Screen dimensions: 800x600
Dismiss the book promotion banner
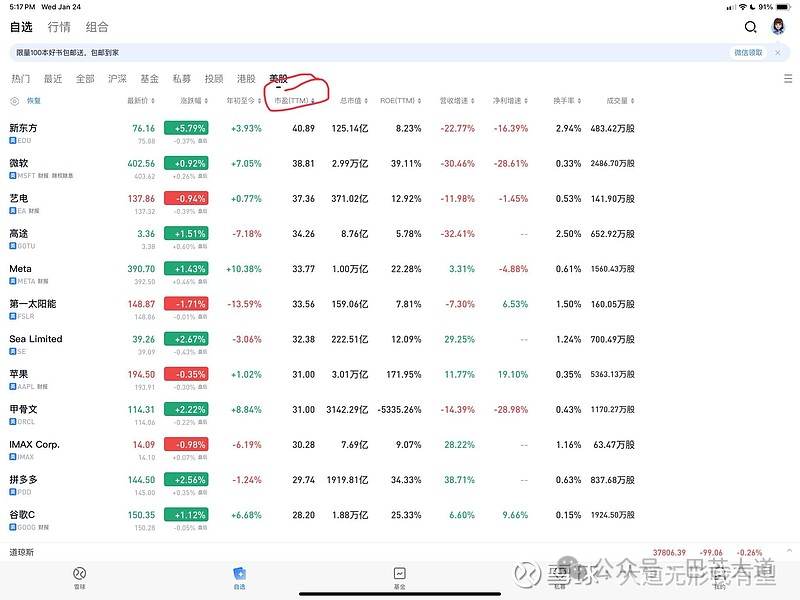[x=778, y=53]
